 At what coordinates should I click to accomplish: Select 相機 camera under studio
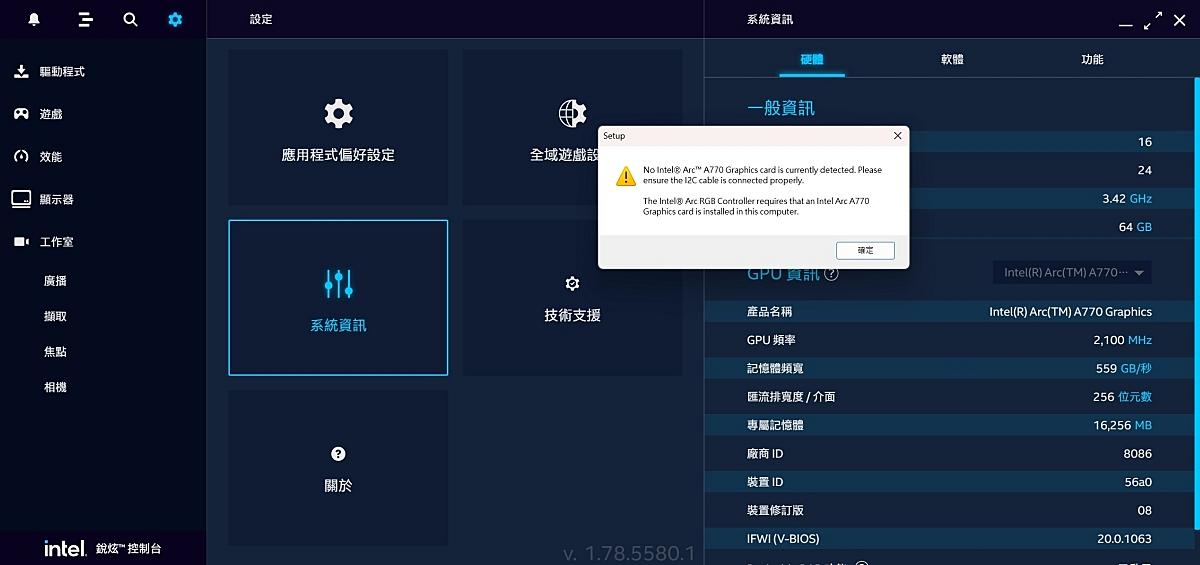[x=55, y=387]
